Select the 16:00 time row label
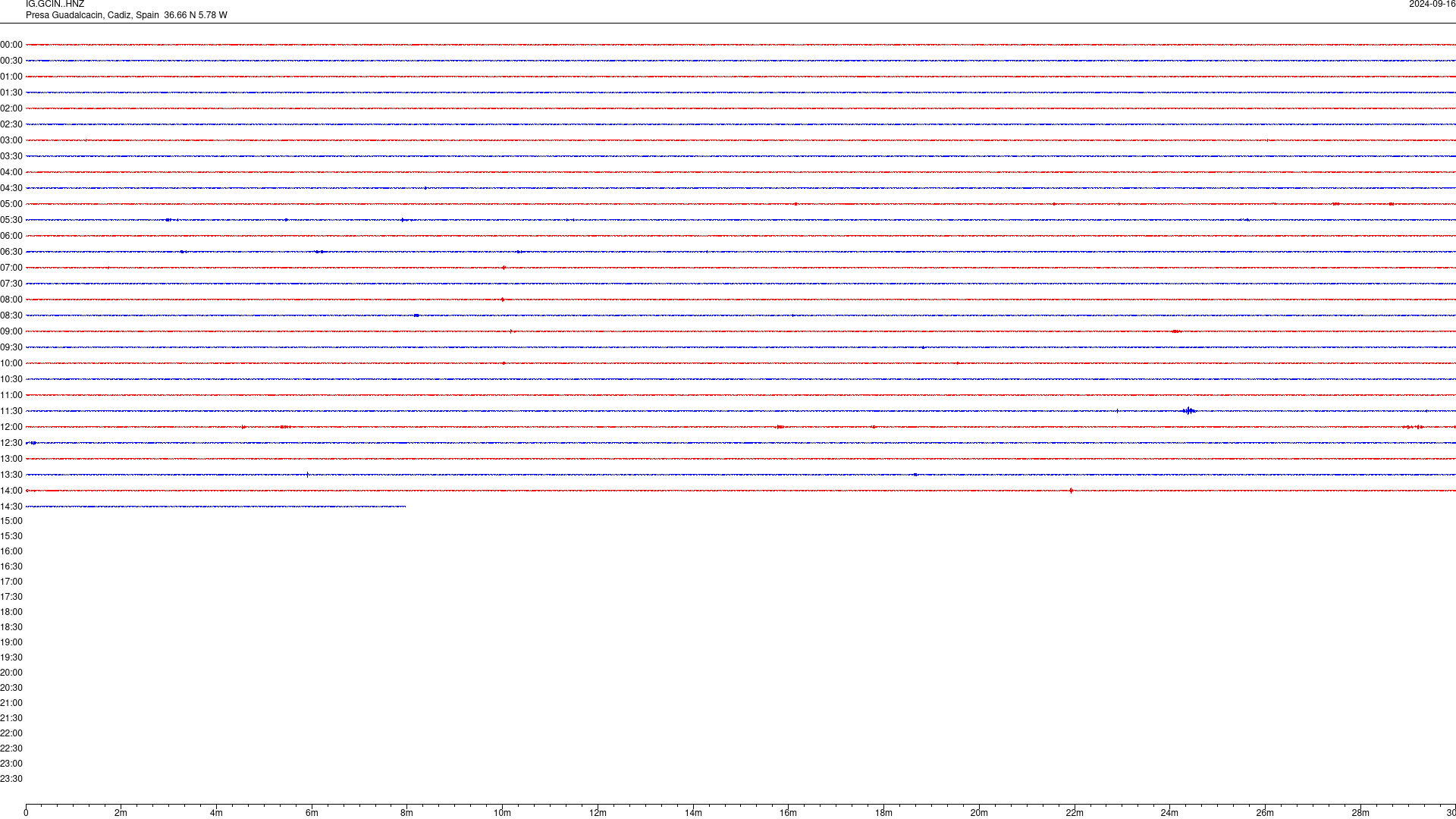This screenshot has height=819, width=1456. pos(11,551)
